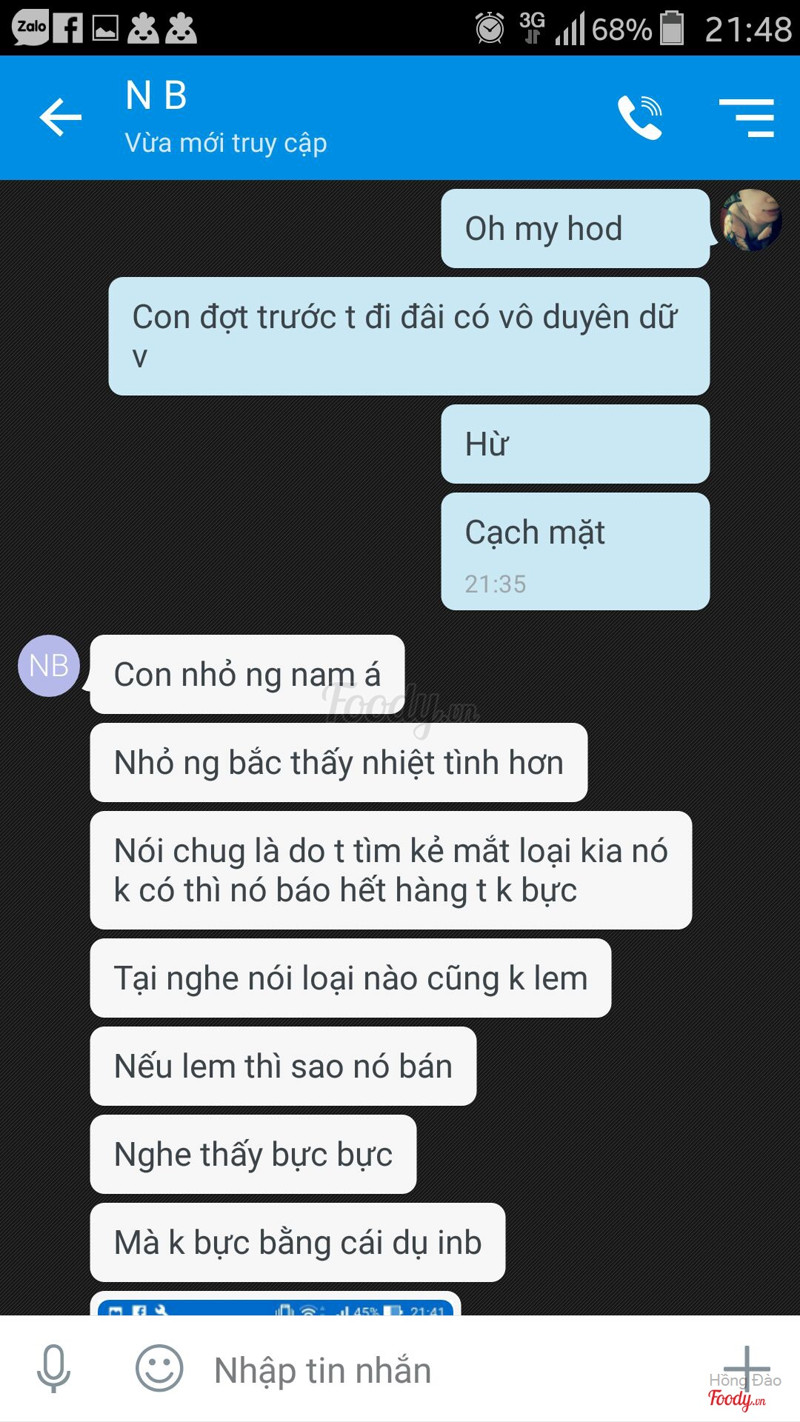The image size is (800, 1422).
Task: Open the chat options menu icon
Action: tap(746, 118)
